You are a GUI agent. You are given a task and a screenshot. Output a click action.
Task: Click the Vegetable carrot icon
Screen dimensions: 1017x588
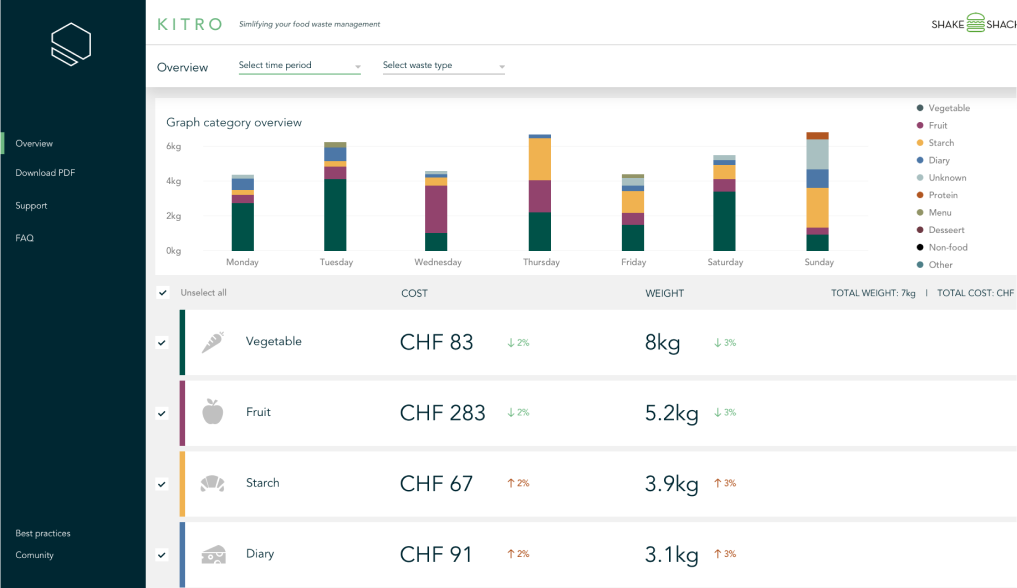[x=213, y=342]
